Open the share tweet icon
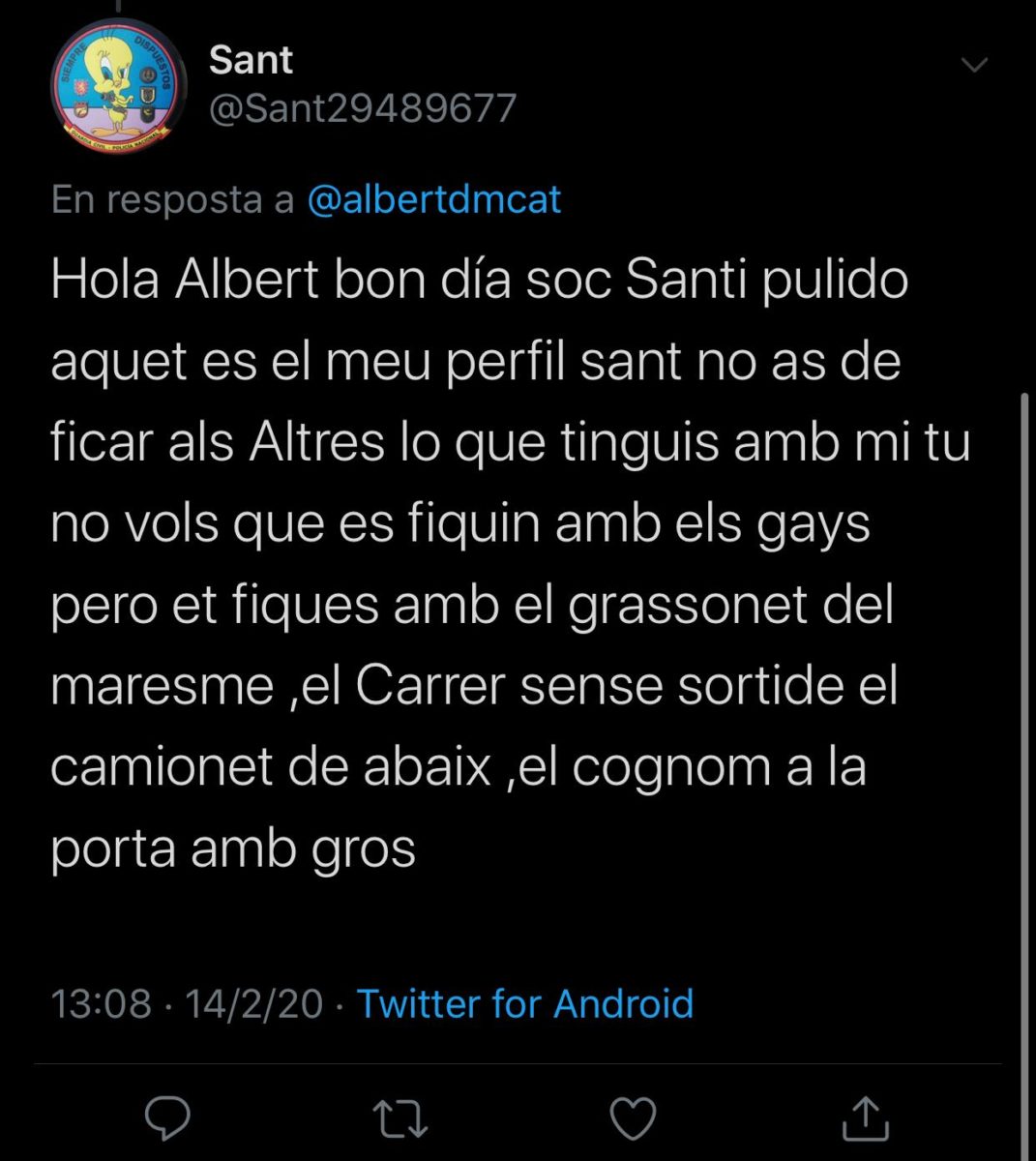Image resolution: width=1036 pixels, height=1161 pixels. 865,1118
